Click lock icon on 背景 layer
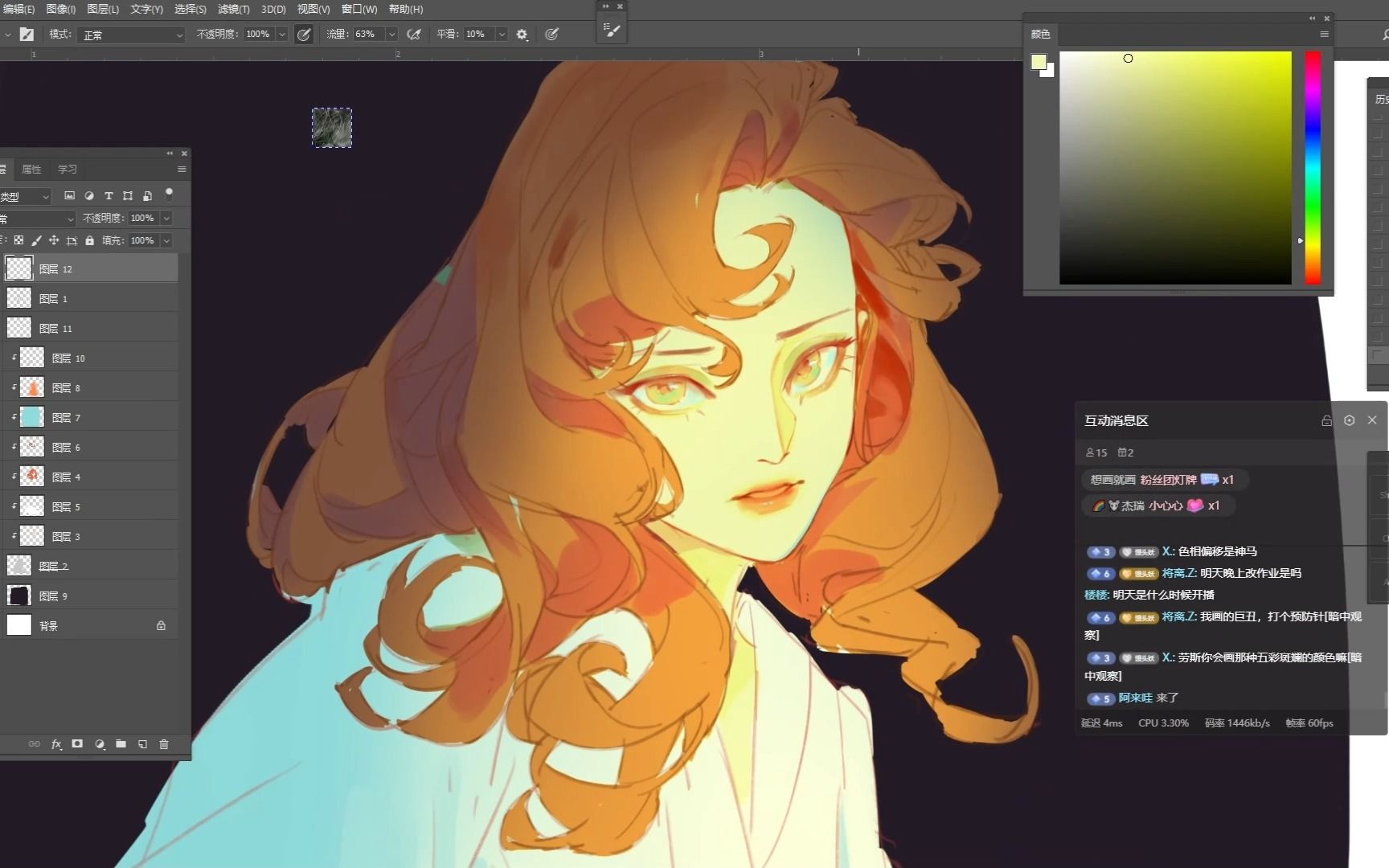This screenshot has width=1389, height=868. pyautogui.click(x=161, y=625)
